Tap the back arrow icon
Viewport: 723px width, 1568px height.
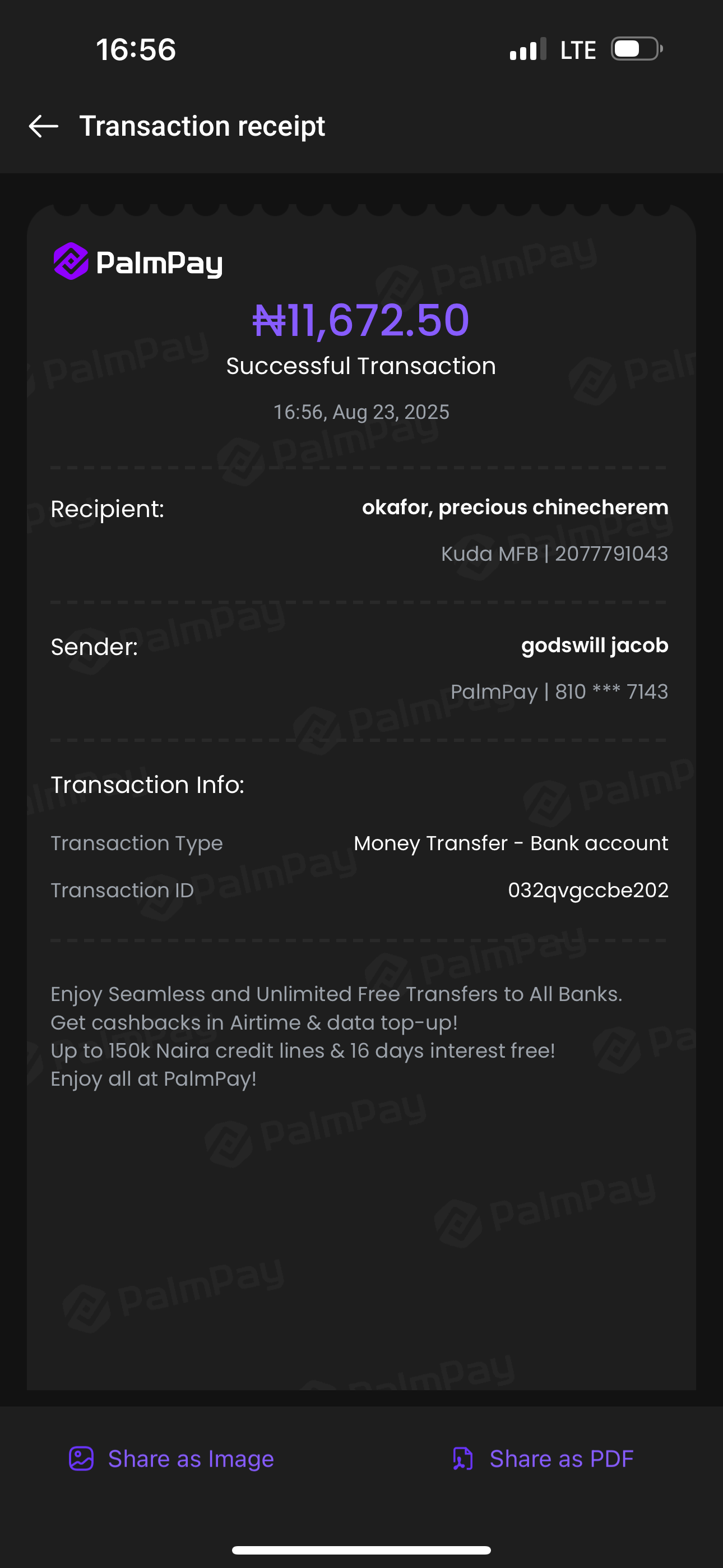click(44, 126)
